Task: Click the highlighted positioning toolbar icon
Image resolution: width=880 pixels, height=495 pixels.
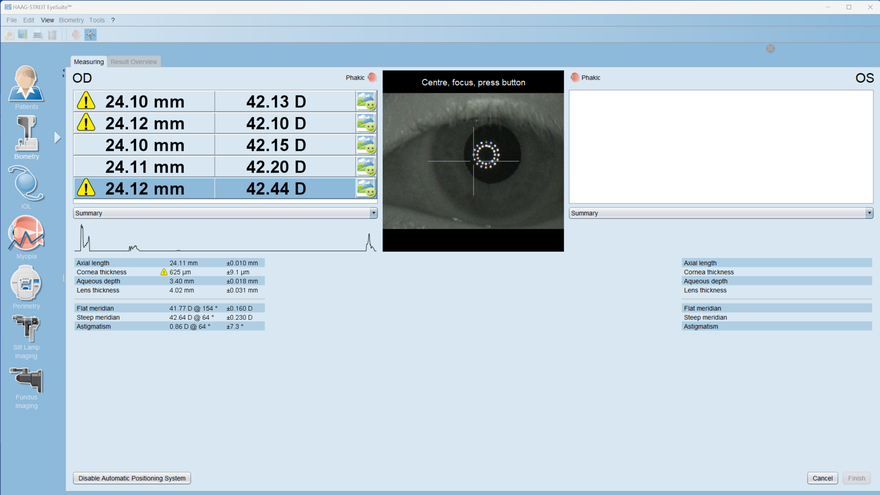Action: tap(90, 35)
